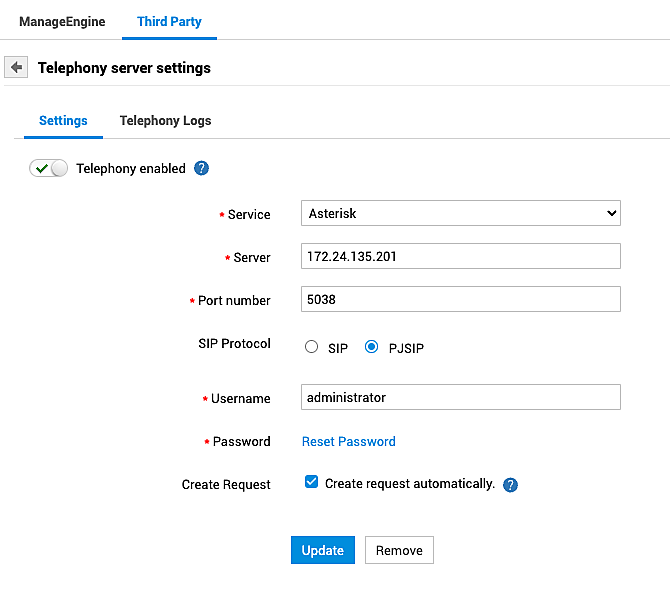
Task: Click the Create request automatically label text
Action: coord(410,483)
